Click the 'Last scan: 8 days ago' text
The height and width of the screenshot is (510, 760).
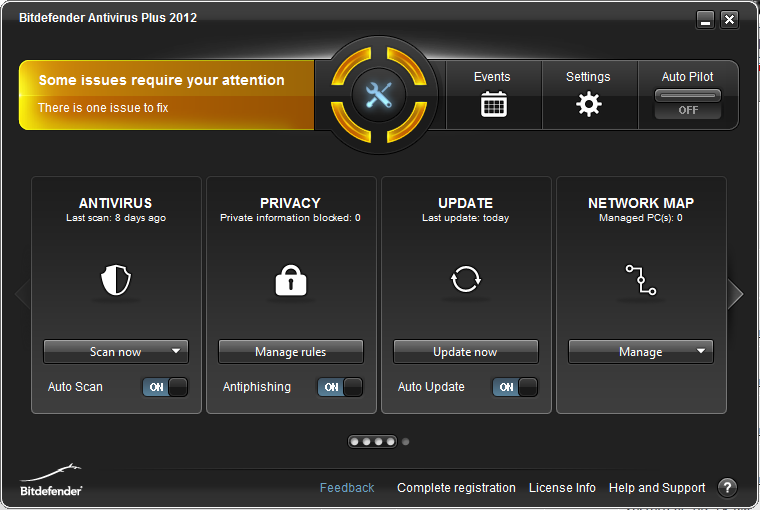pyautogui.click(x=116, y=218)
